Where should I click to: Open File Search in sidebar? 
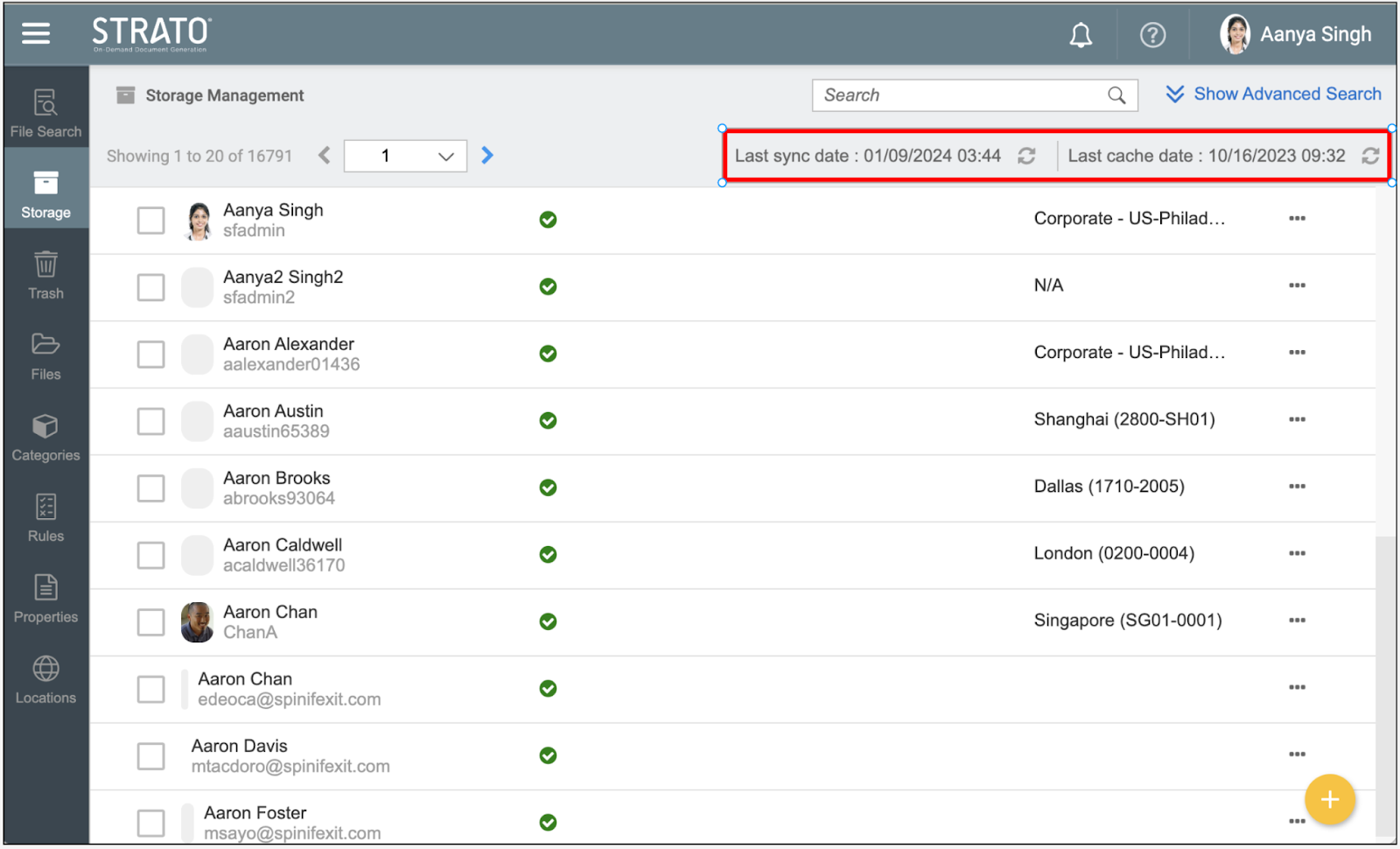(x=45, y=113)
